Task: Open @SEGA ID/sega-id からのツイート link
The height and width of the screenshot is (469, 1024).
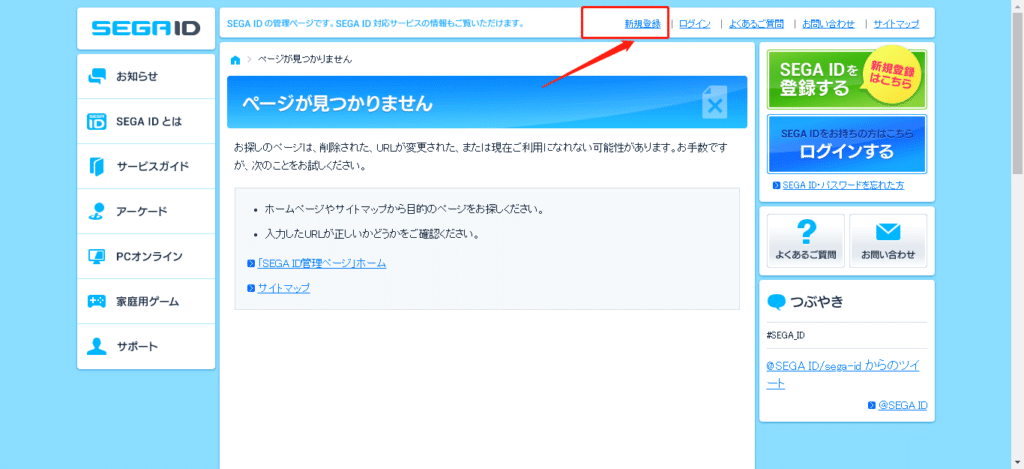Action: [x=843, y=375]
